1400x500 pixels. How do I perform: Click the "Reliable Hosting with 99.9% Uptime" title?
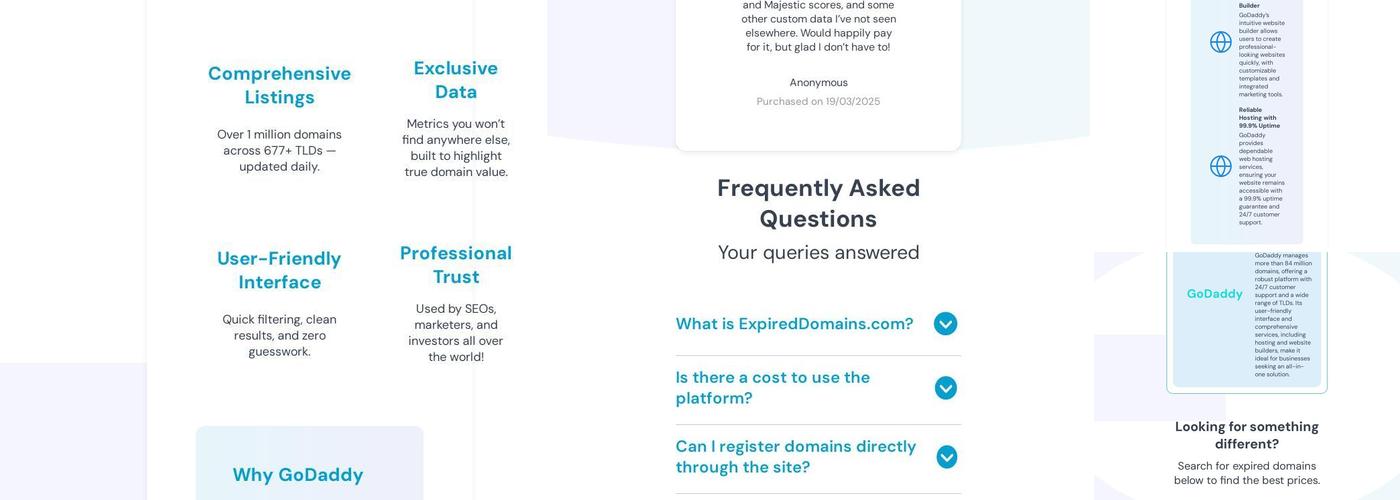[x=1257, y=118]
